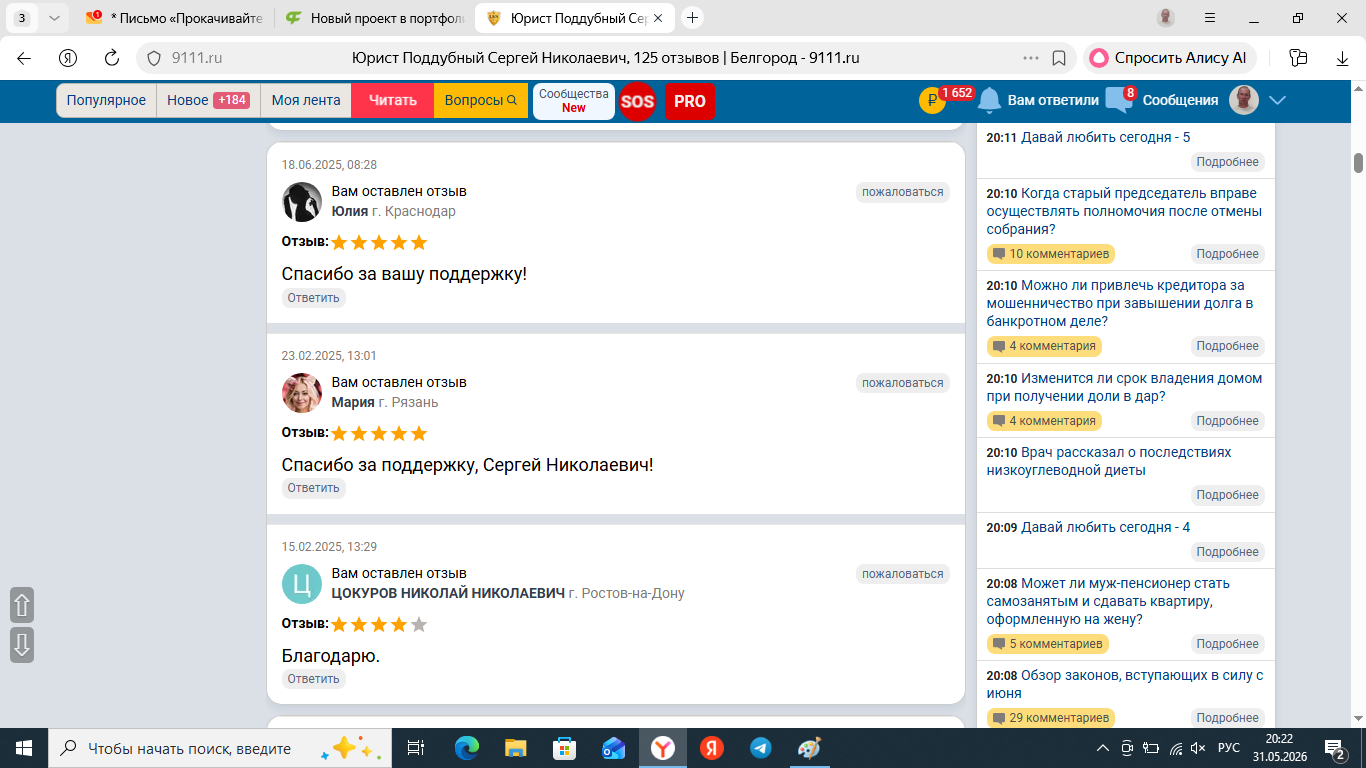Open the browser hamburger menu
This screenshot has height=768, width=1366.
1210,18
